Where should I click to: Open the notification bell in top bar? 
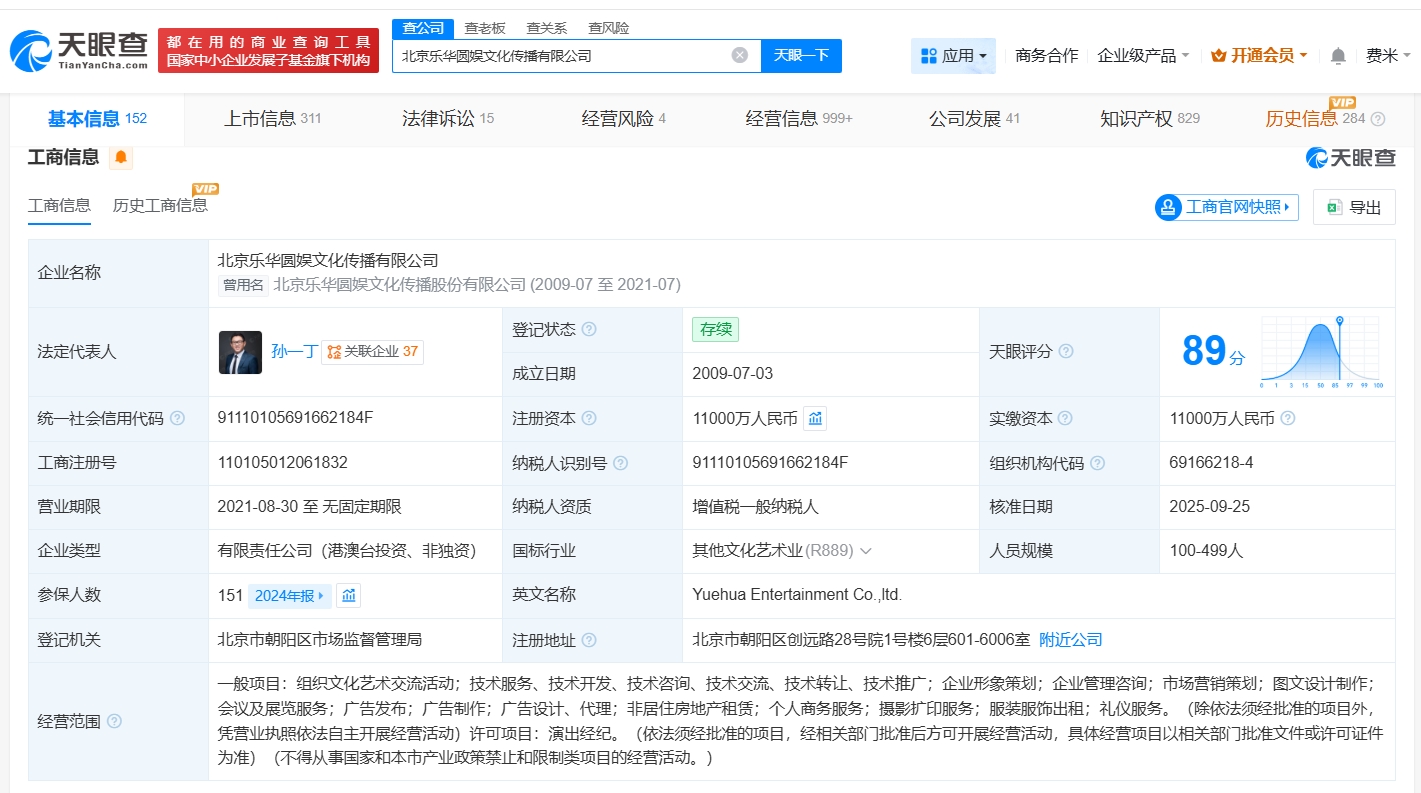coord(1337,56)
